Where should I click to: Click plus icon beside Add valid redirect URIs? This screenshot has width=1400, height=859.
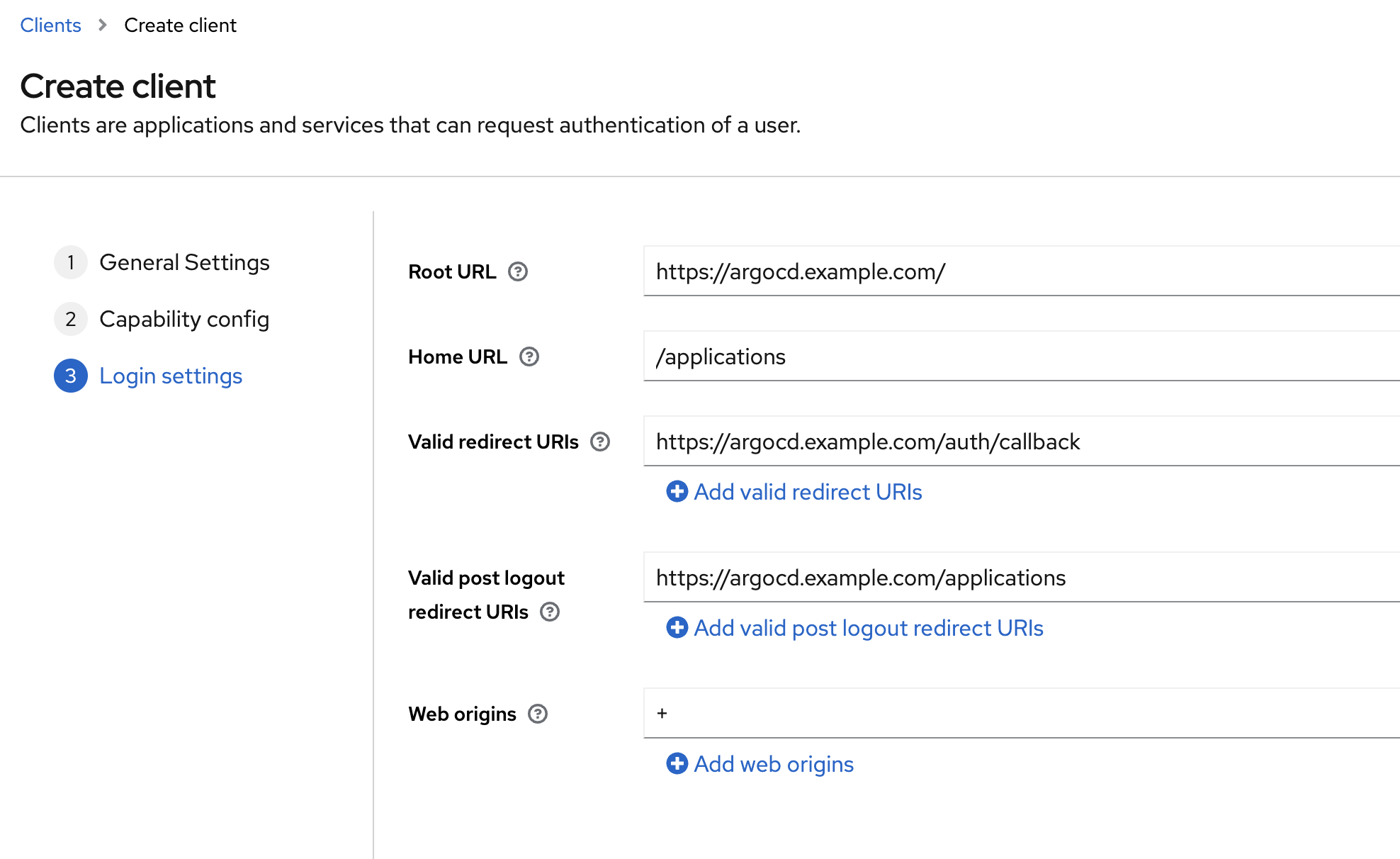(x=677, y=491)
